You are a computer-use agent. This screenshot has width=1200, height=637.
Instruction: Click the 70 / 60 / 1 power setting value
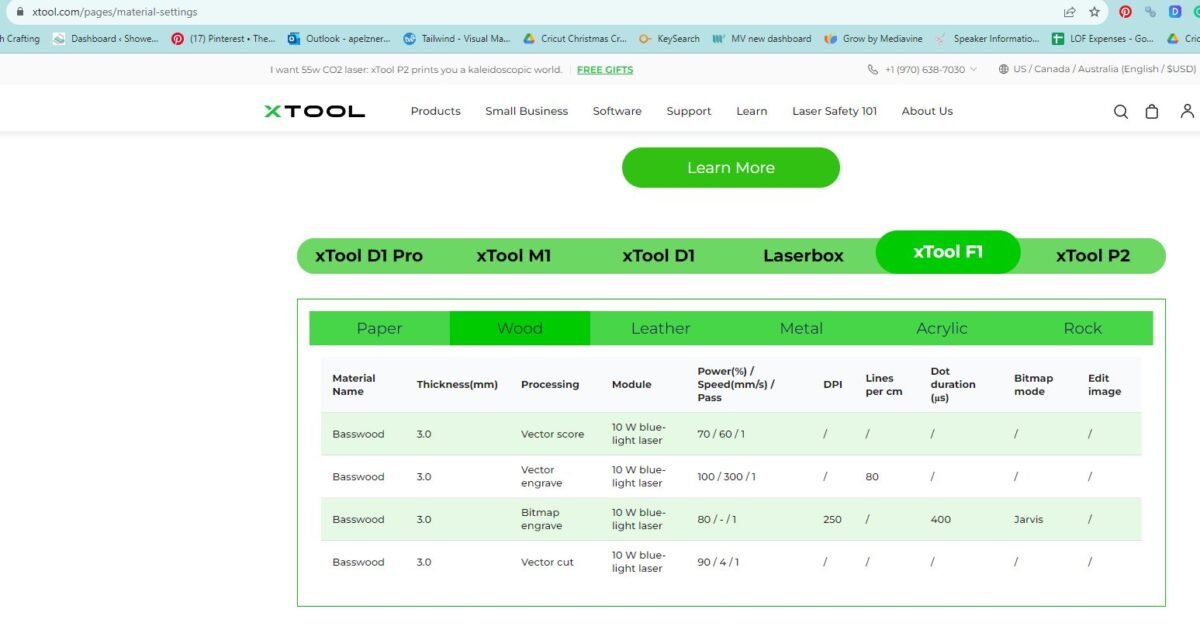[721, 434]
